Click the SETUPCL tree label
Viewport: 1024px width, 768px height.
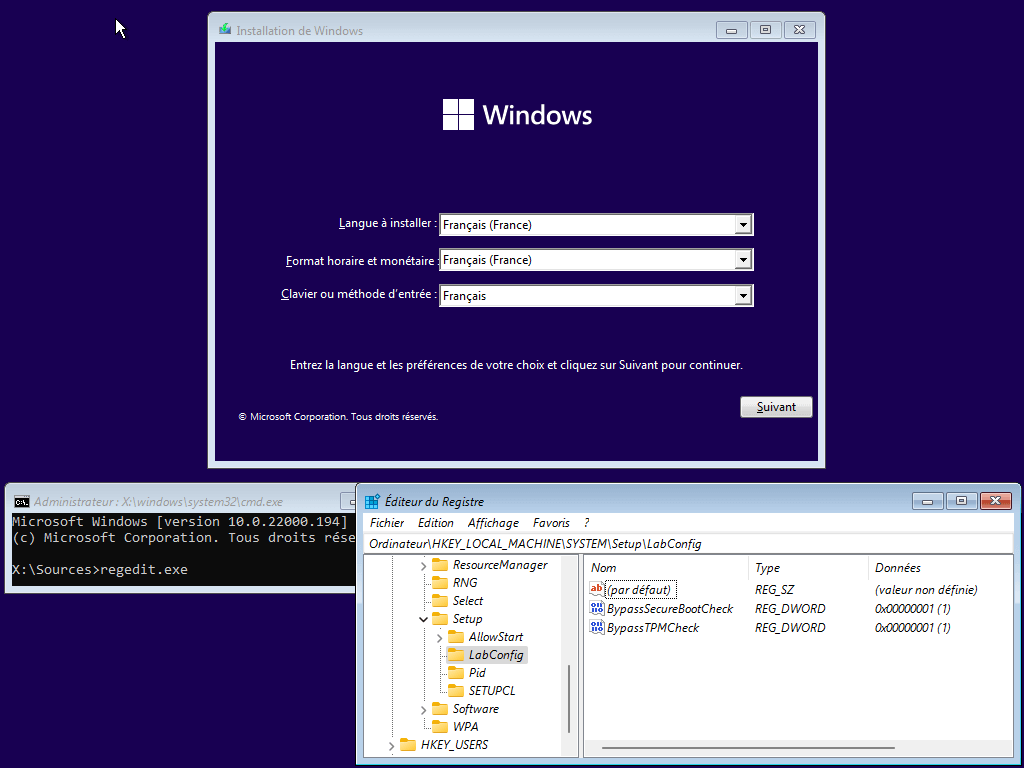(492, 690)
